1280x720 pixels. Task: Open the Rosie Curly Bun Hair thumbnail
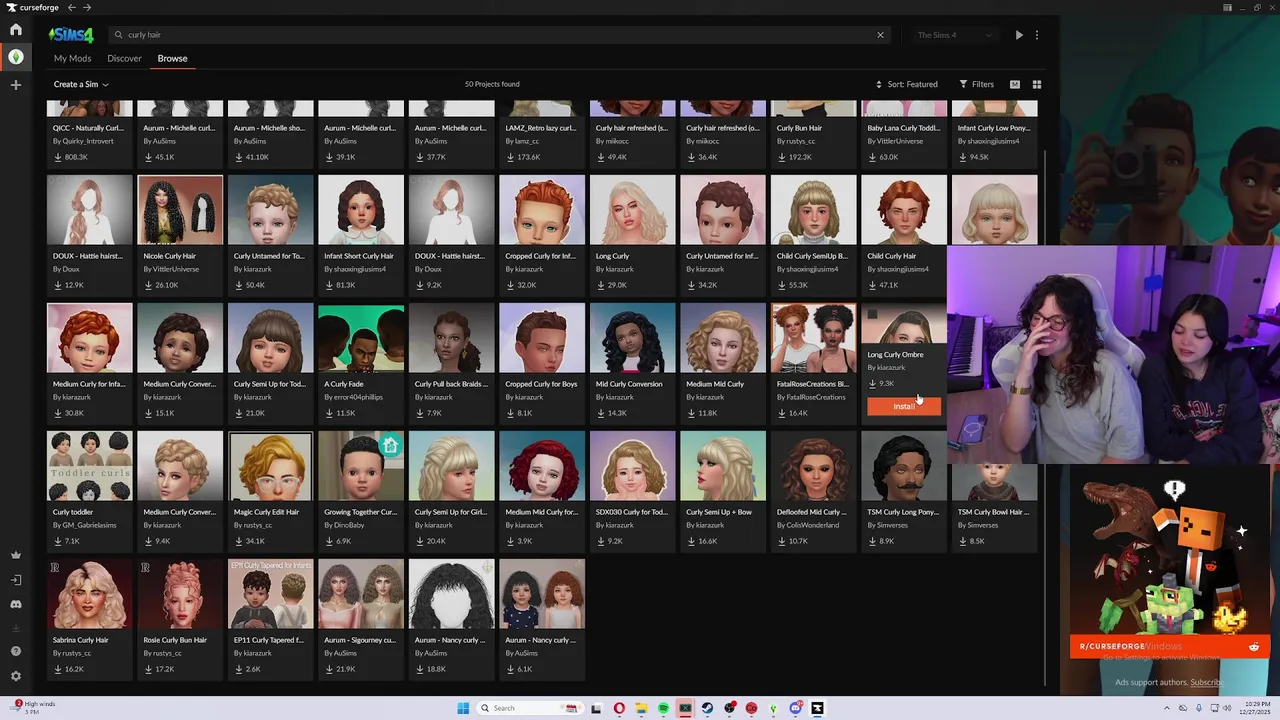180,593
